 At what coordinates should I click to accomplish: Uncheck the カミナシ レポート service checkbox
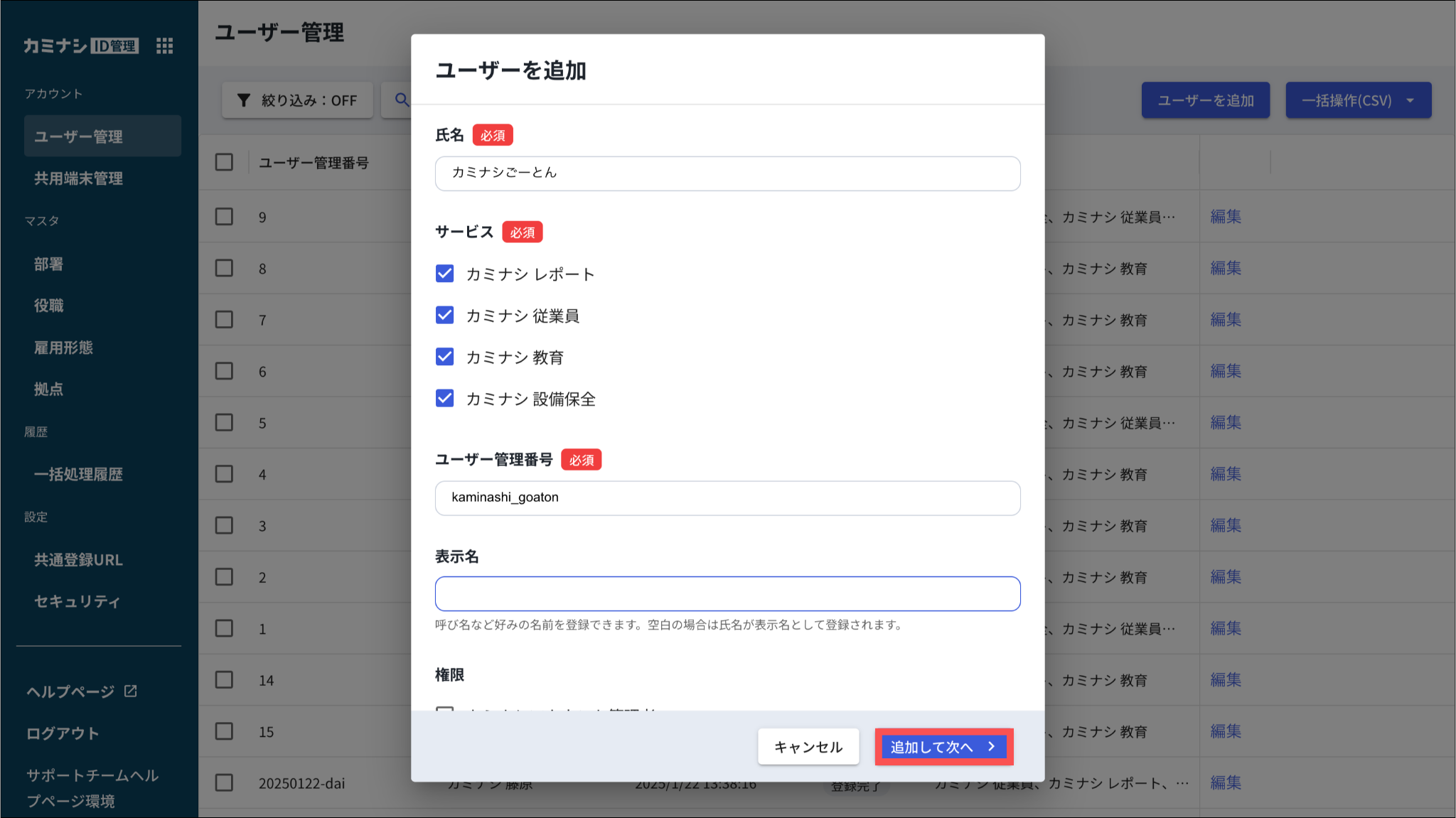(445, 274)
